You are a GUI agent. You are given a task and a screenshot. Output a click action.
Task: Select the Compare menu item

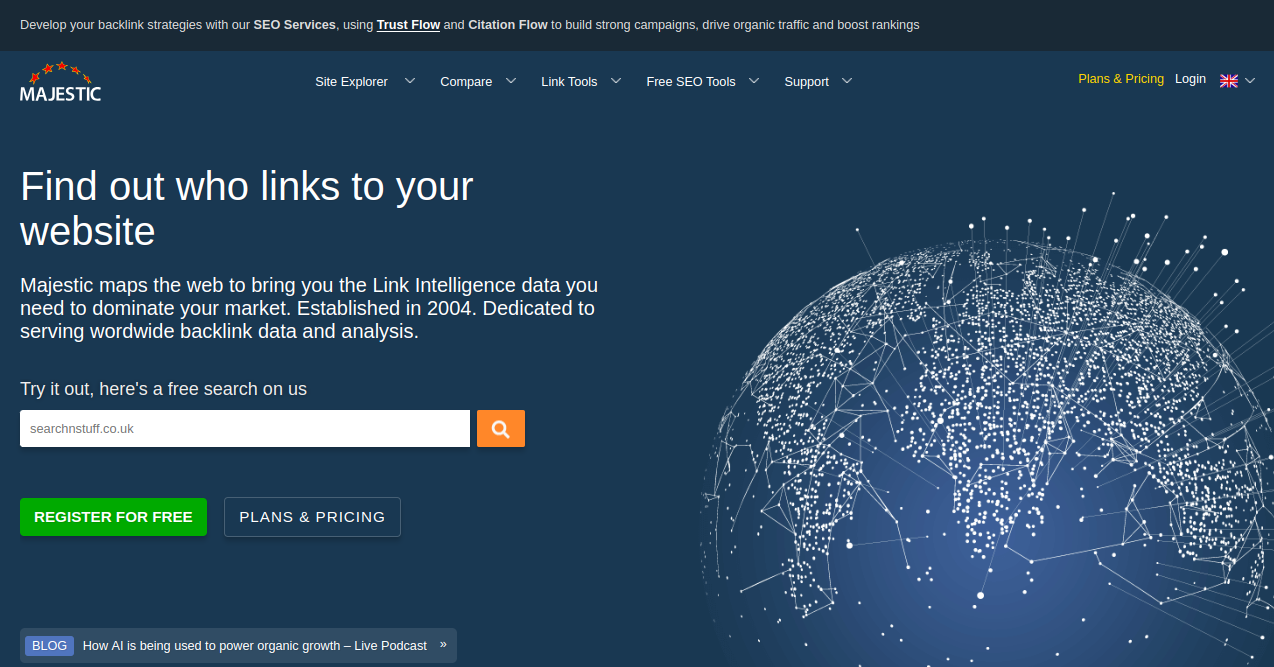click(x=466, y=81)
